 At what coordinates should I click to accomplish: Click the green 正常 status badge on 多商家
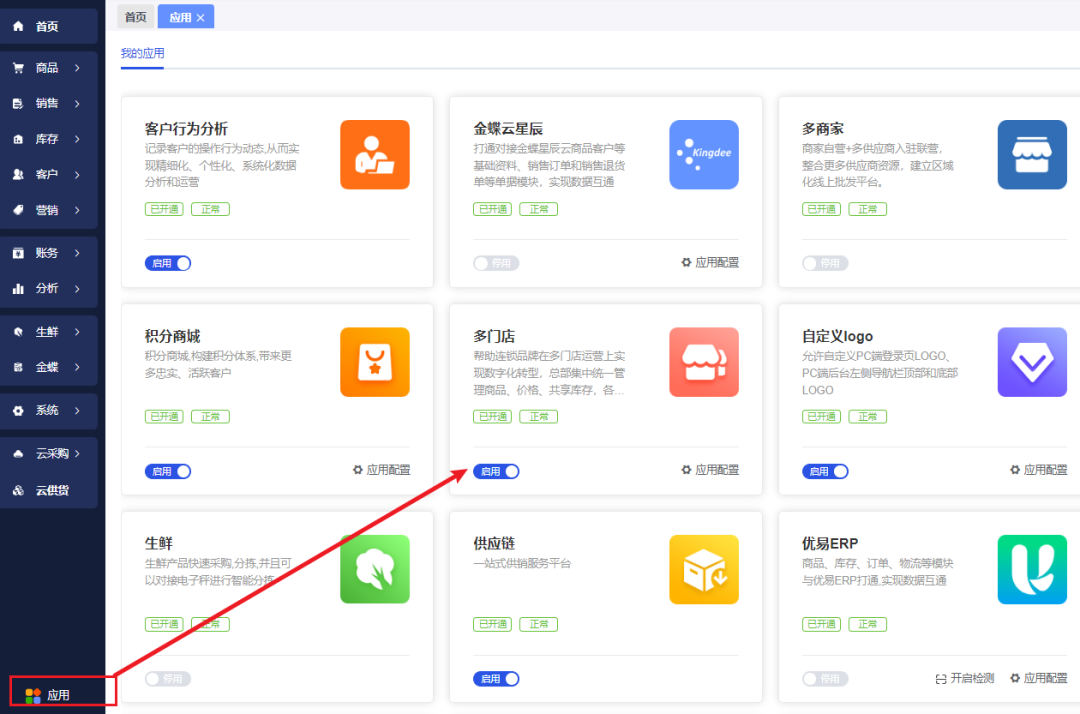[x=867, y=208]
